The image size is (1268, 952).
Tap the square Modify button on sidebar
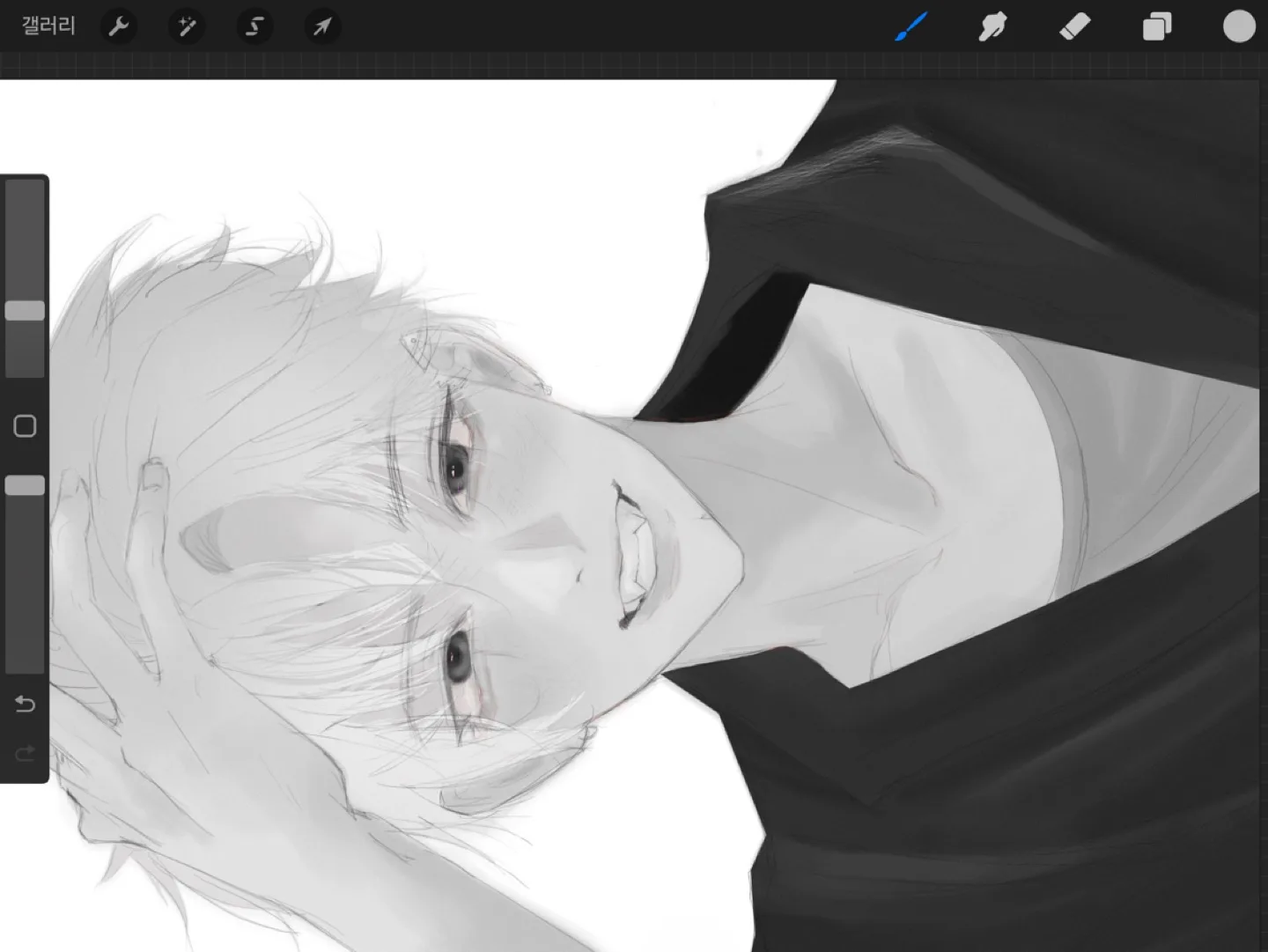[x=25, y=426]
